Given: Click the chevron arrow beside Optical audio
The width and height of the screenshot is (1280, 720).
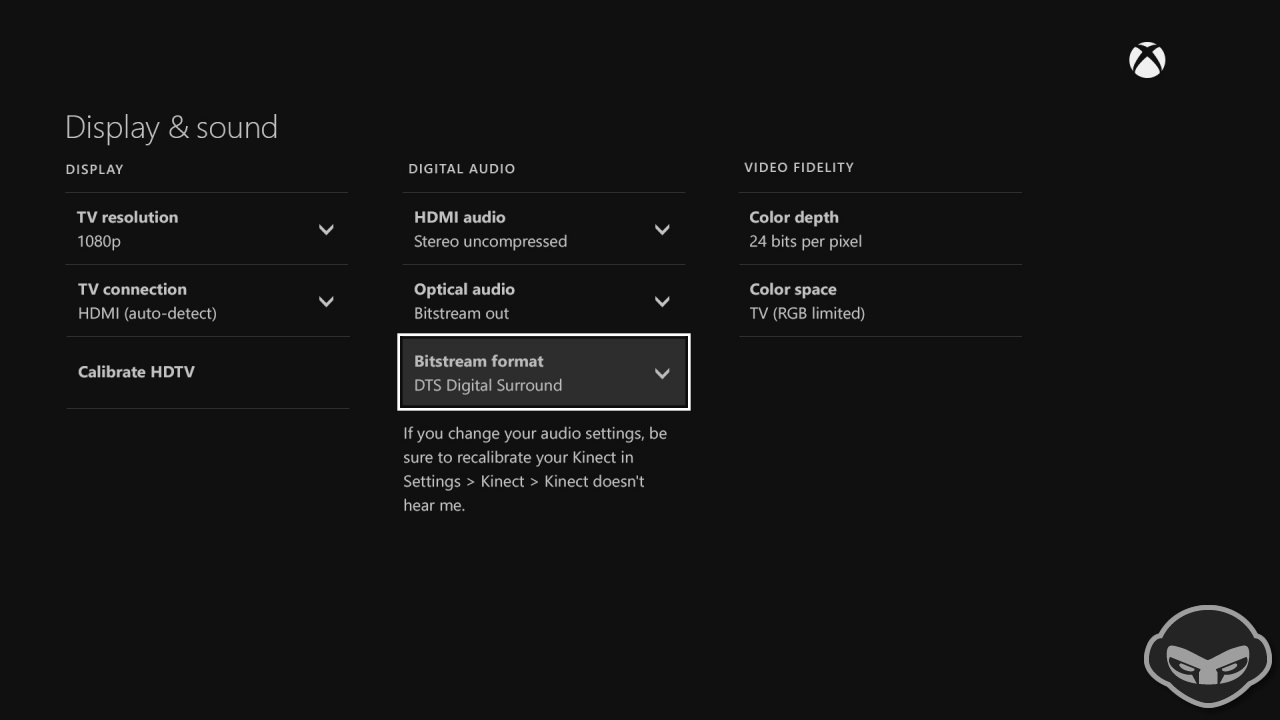Looking at the screenshot, I should coord(662,301).
